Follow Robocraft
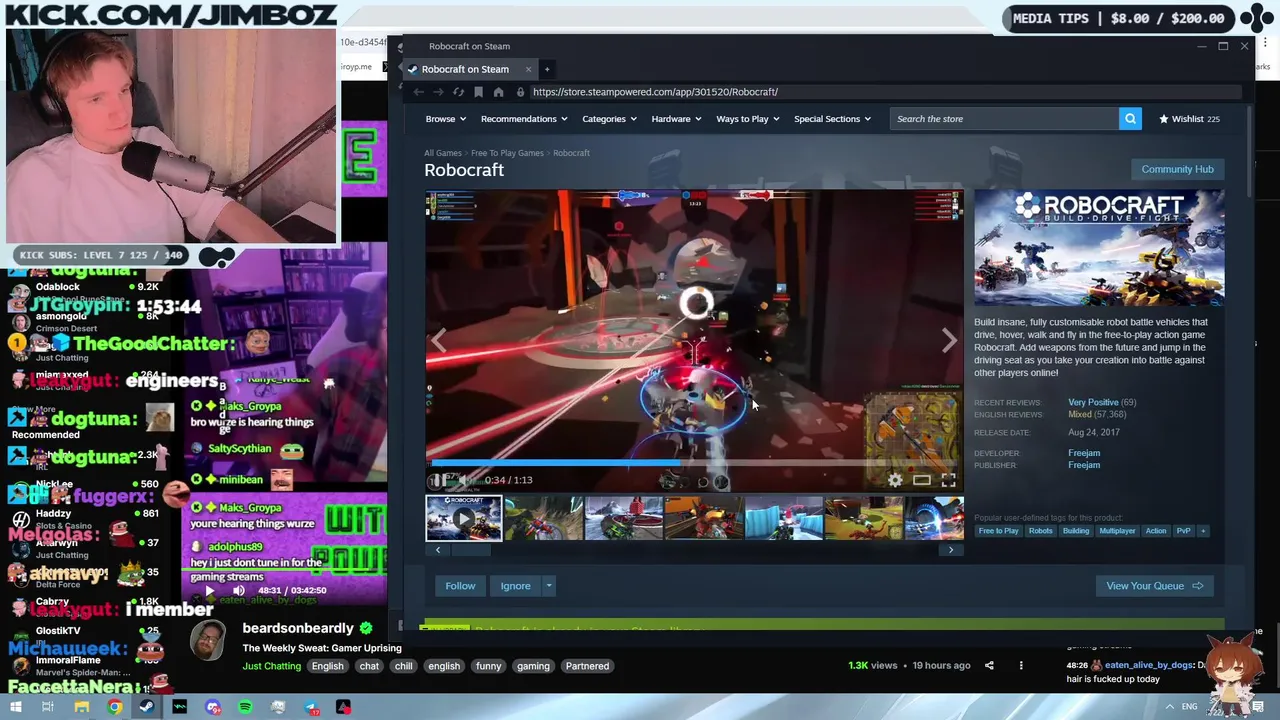The image size is (1280, 720). tap(460, 586)
